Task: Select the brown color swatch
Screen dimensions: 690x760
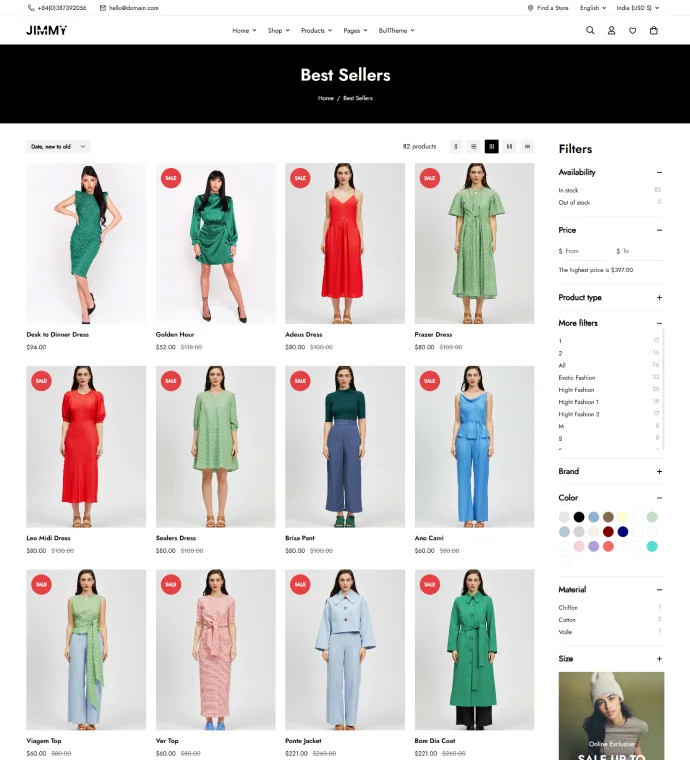Action: (608, 517)
